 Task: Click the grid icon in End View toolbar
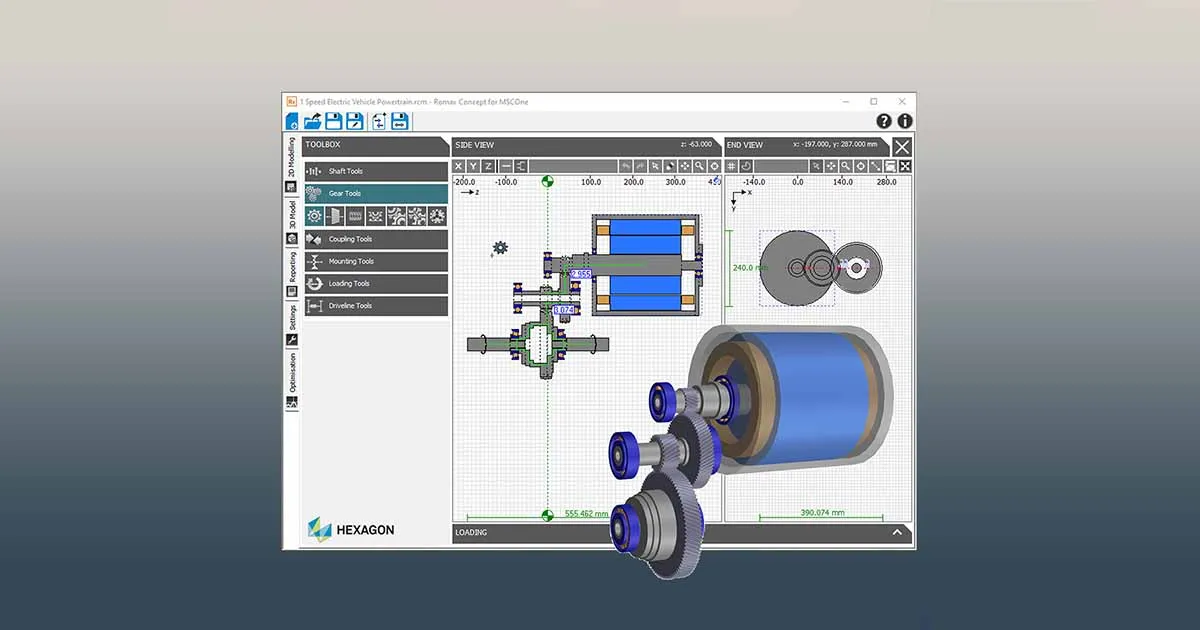(x=732, y=166)
